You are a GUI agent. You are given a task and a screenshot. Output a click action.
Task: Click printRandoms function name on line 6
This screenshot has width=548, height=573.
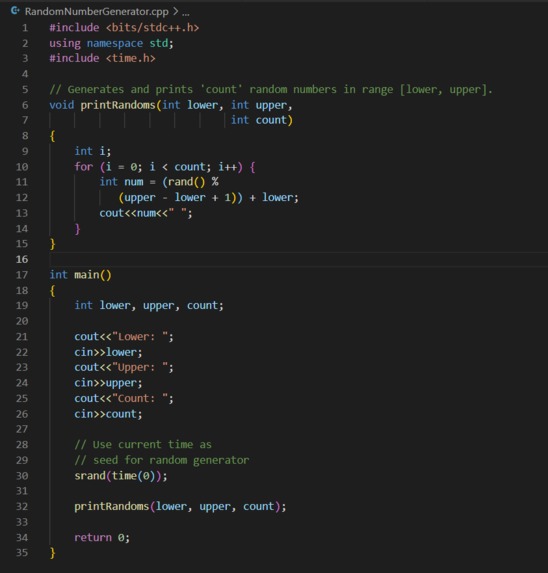click(x=118, y=105)
